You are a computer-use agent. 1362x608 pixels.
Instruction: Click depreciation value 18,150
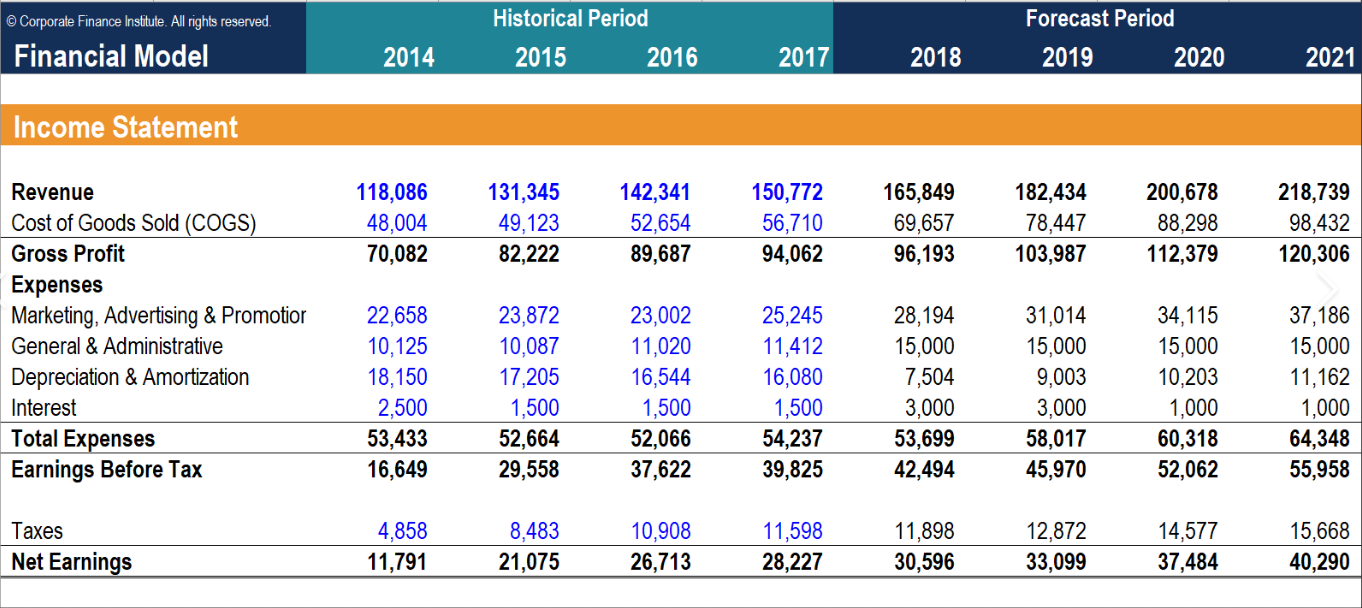397,378
